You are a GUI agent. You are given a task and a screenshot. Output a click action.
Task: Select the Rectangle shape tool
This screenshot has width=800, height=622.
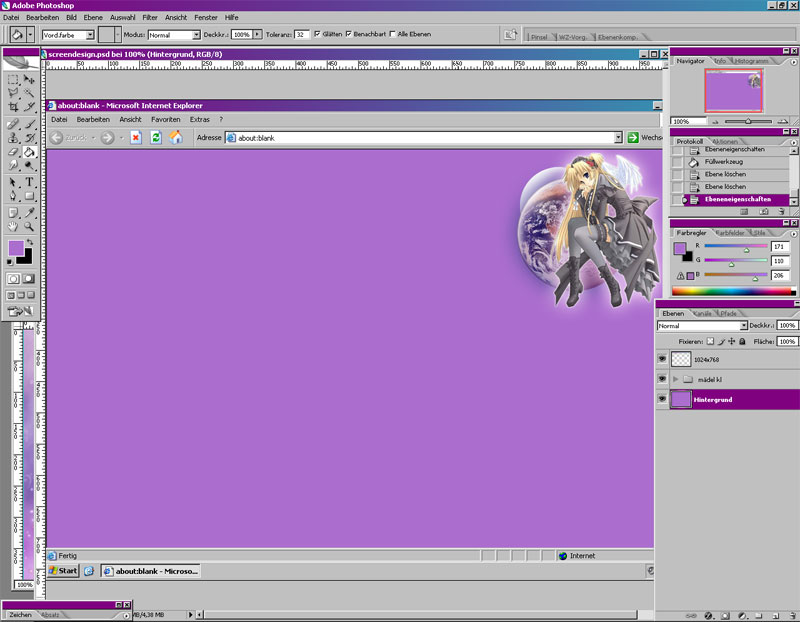click(30, 196)
